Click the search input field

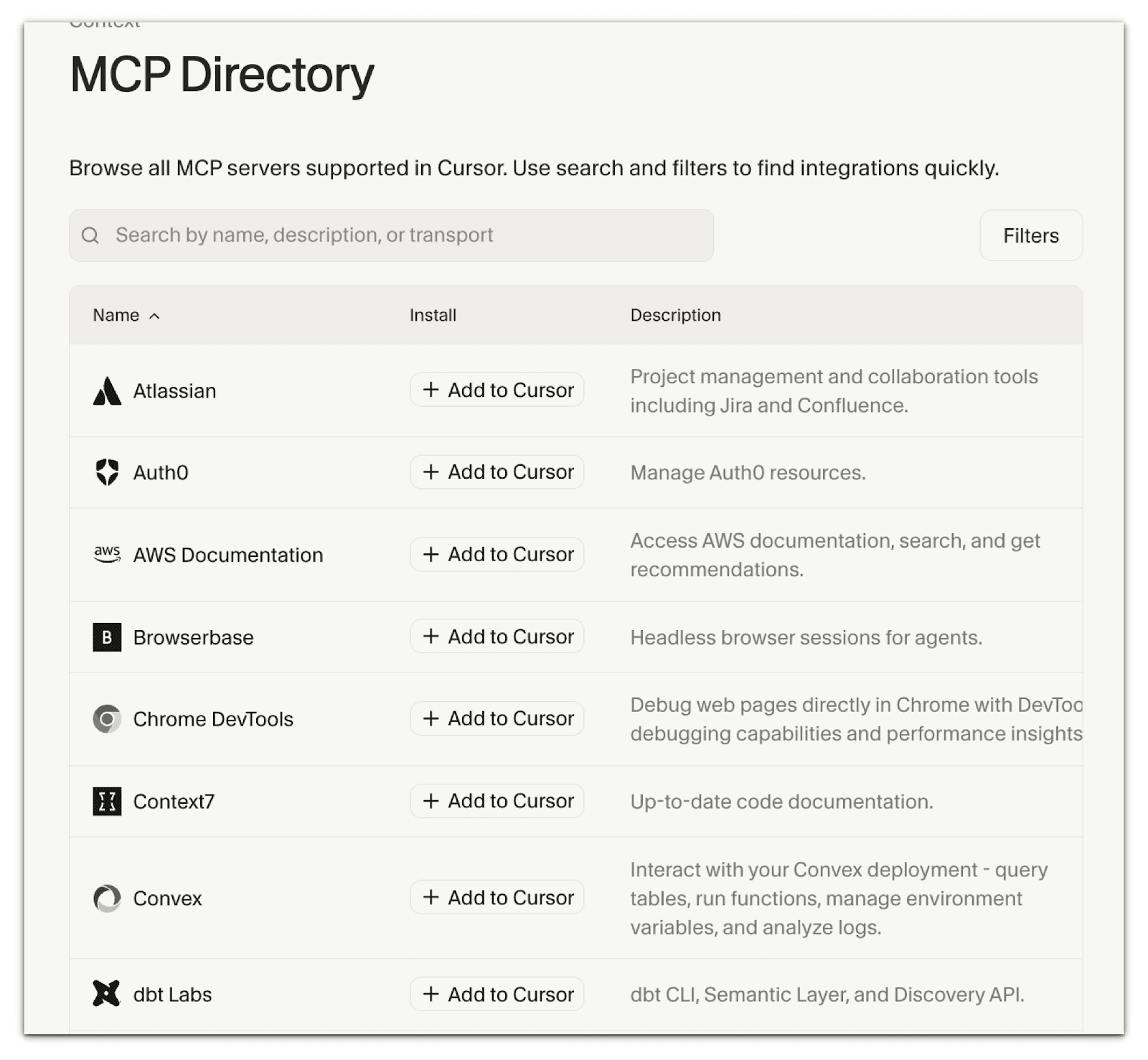tap(391, 235)
